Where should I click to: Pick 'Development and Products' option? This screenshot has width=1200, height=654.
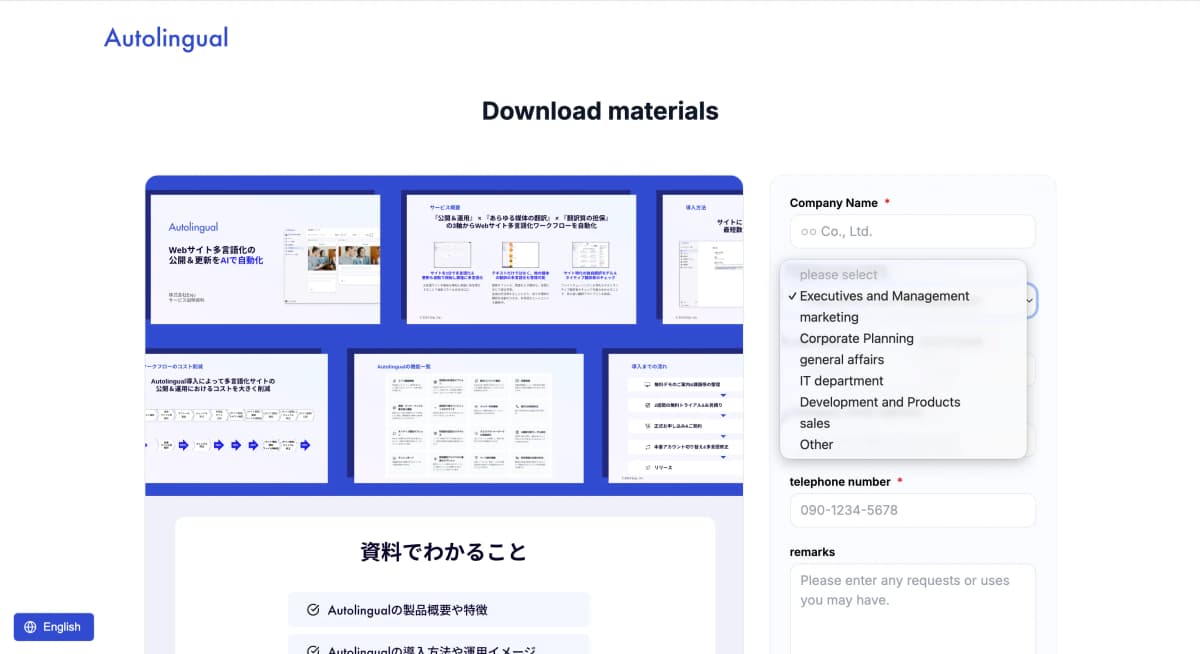tap(903, 402)
